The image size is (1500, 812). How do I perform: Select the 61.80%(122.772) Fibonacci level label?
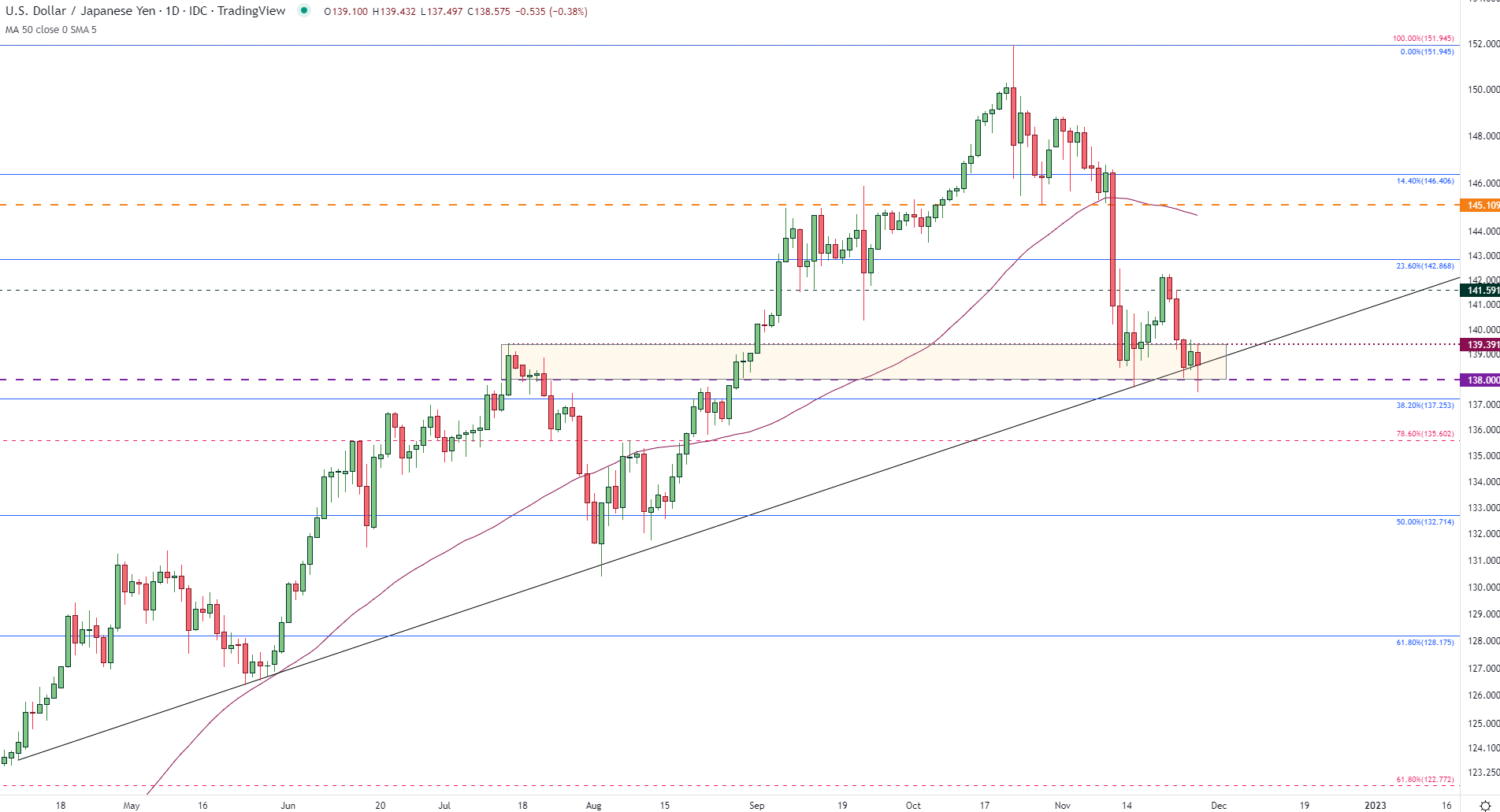[x=1425, y=780]
